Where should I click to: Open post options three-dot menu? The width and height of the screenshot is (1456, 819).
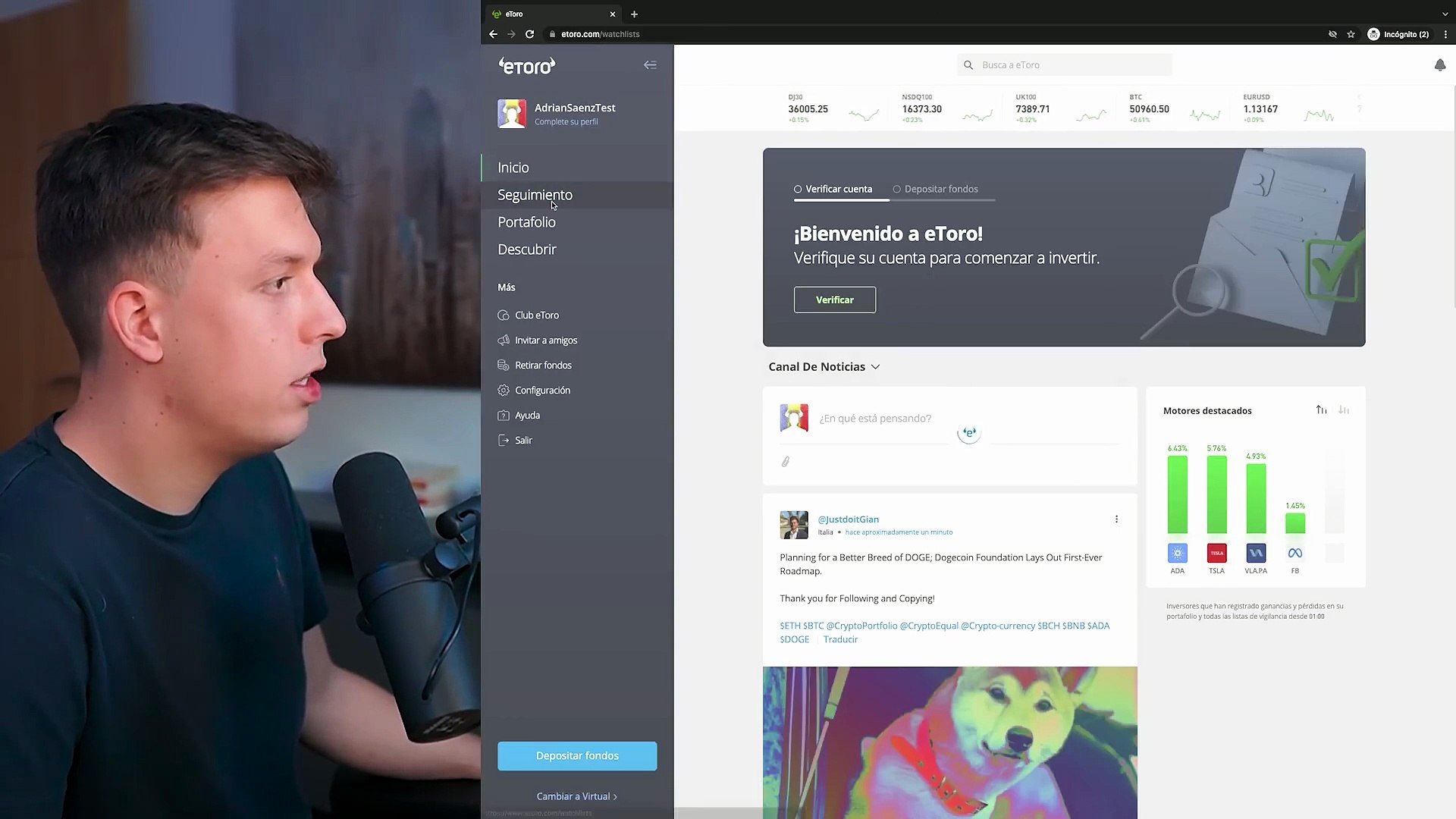[x=1116, y=519]
